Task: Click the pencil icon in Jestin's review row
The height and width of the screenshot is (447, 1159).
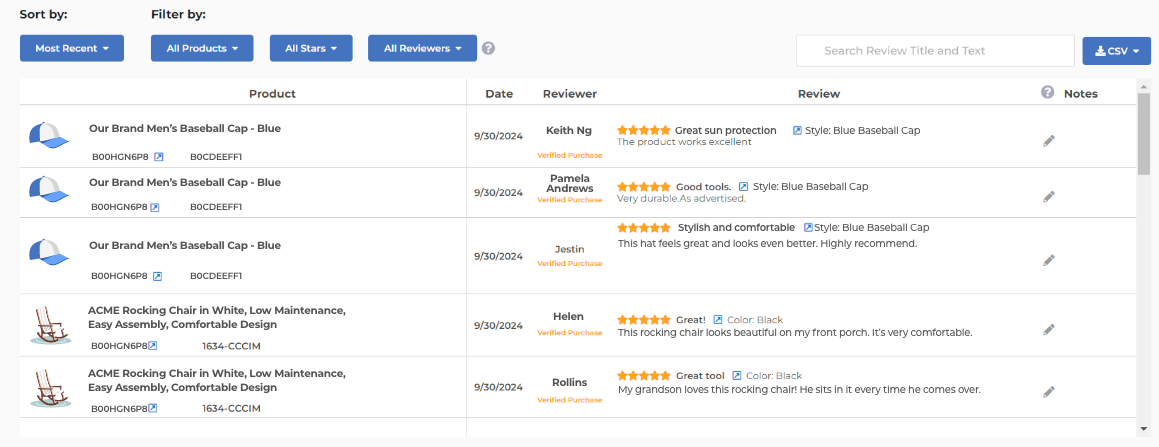Action: [1048, 260]
